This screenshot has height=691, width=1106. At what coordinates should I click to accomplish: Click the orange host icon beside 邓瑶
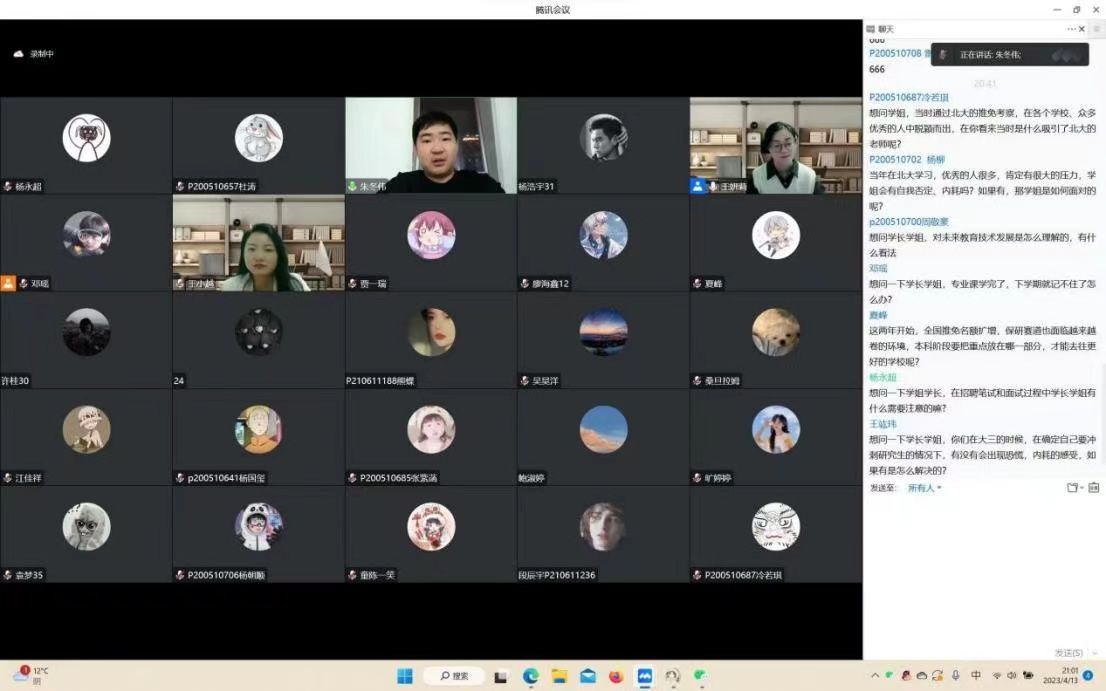(x=9, y=283)
